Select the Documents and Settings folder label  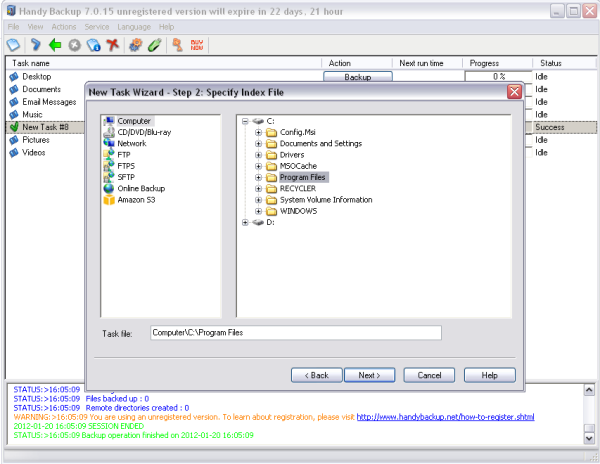pyautogui.click(x=321, y=144)
